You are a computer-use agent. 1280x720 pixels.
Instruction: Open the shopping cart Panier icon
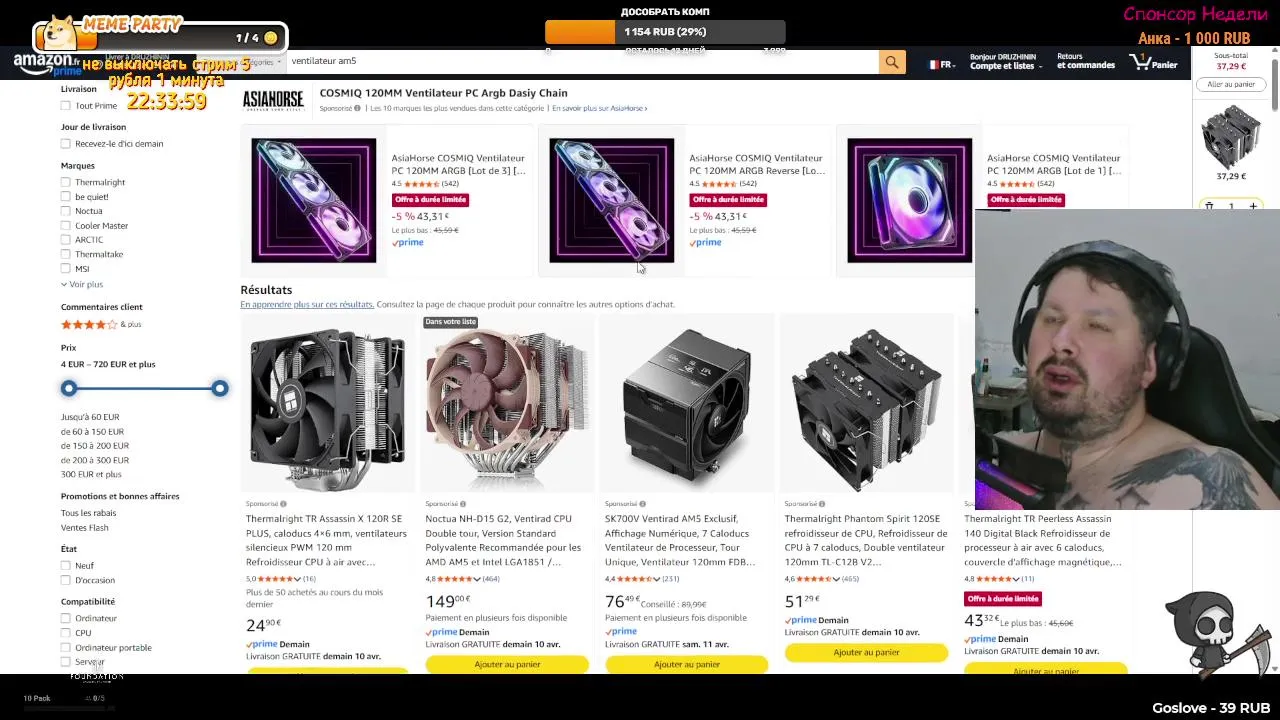pos(1153,62)
